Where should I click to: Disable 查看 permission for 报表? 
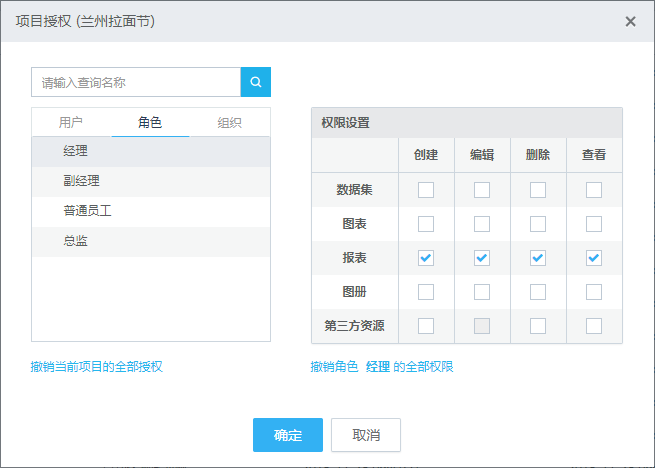(x=594, y=258)
